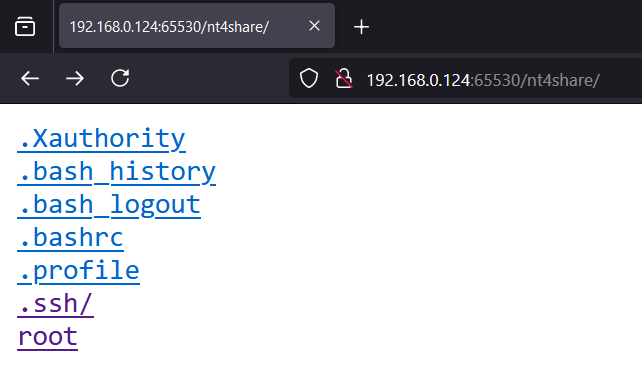Viewport: 642px width, 371px height.
Task: Open the .bash_logout file link
Action: point(109,205)
